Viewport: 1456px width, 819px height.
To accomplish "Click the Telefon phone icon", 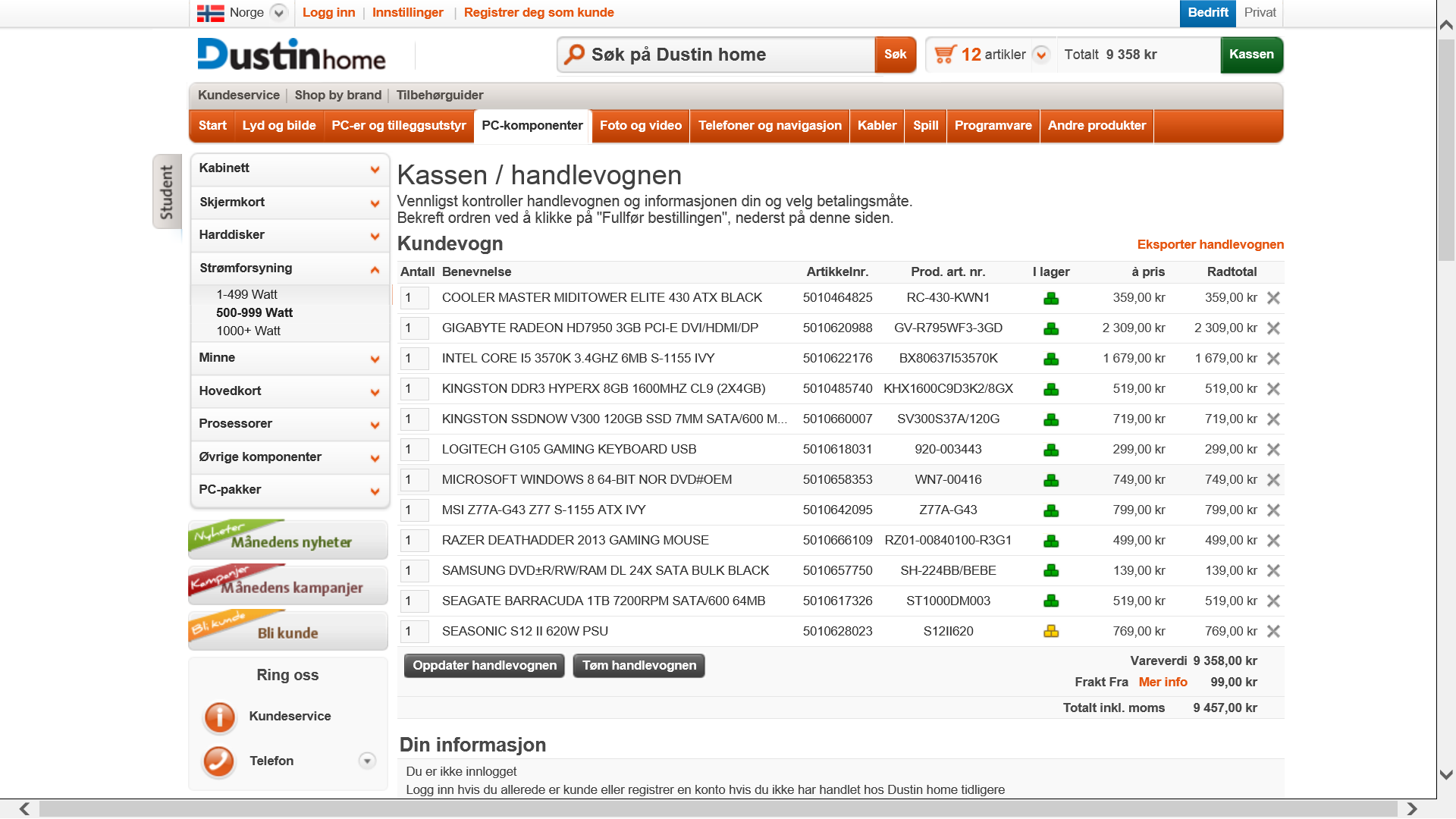I will 219,761.
